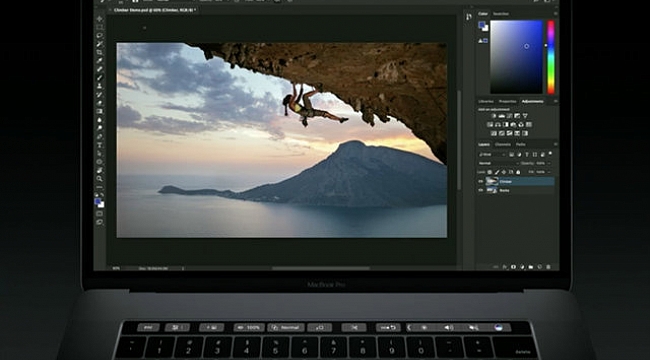Switch to the Properties tab
Screen dimensions: 650x360
[x=507, y=101]
